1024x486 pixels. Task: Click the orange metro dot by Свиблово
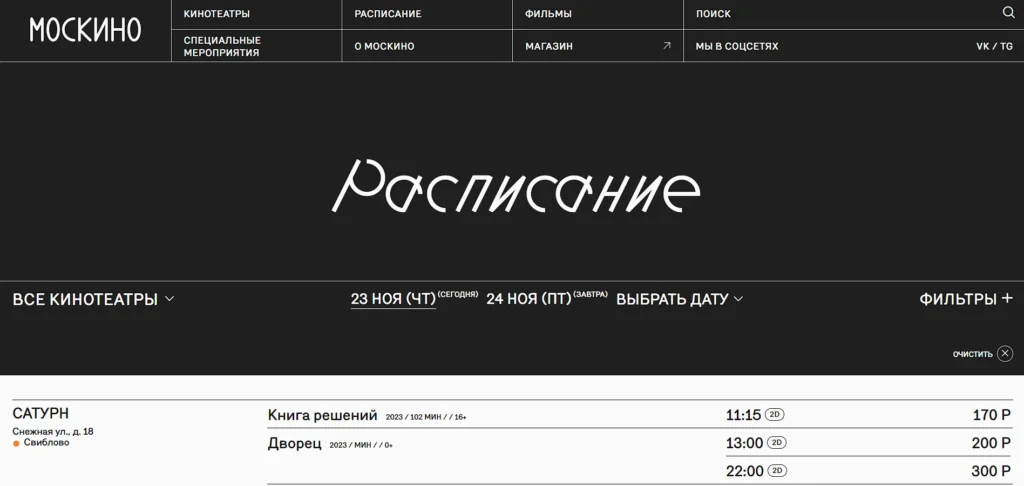point(16,444)
